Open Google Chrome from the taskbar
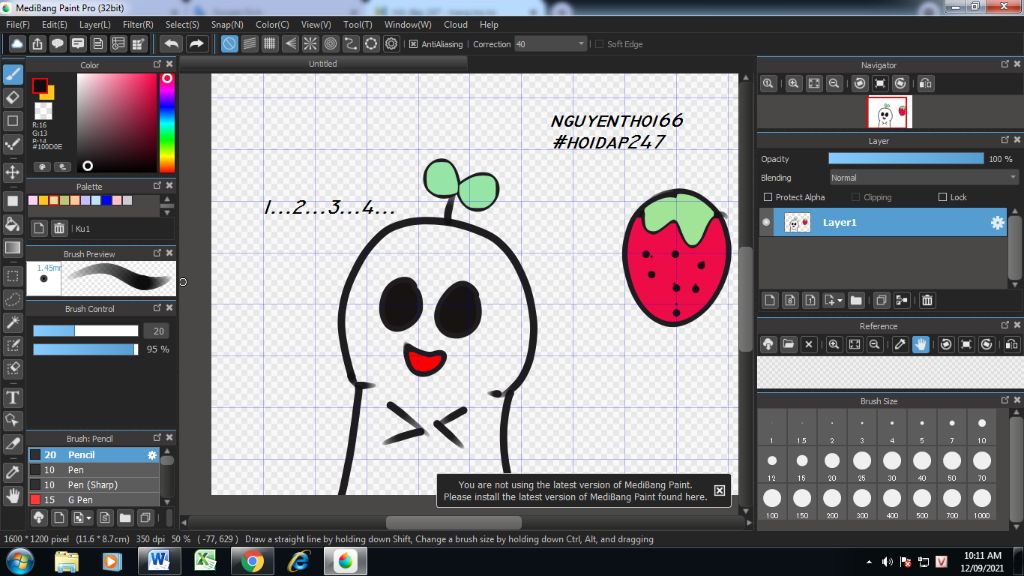1024x576 pixels. click(252, 561)
